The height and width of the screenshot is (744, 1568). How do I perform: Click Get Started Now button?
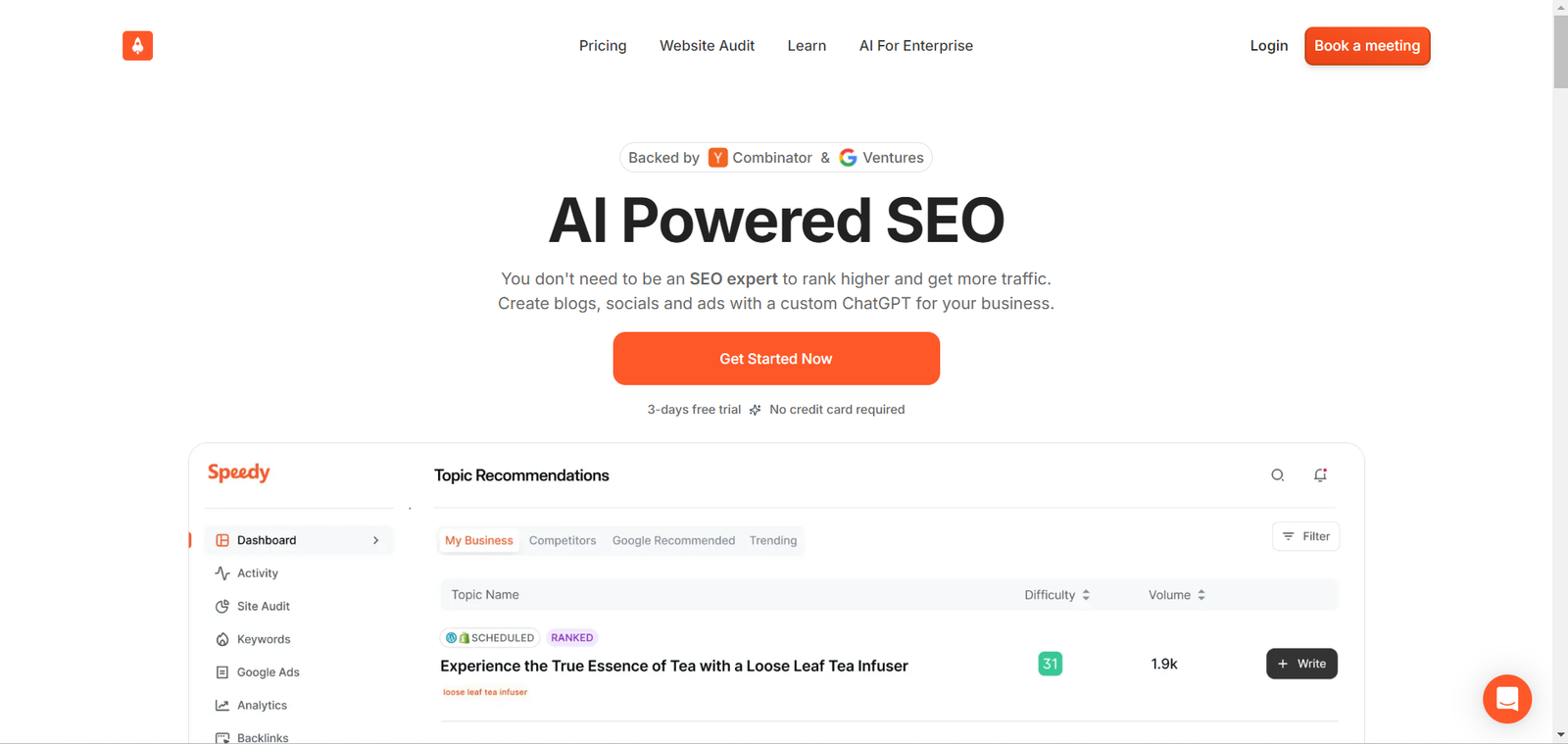tap(776, 359)
